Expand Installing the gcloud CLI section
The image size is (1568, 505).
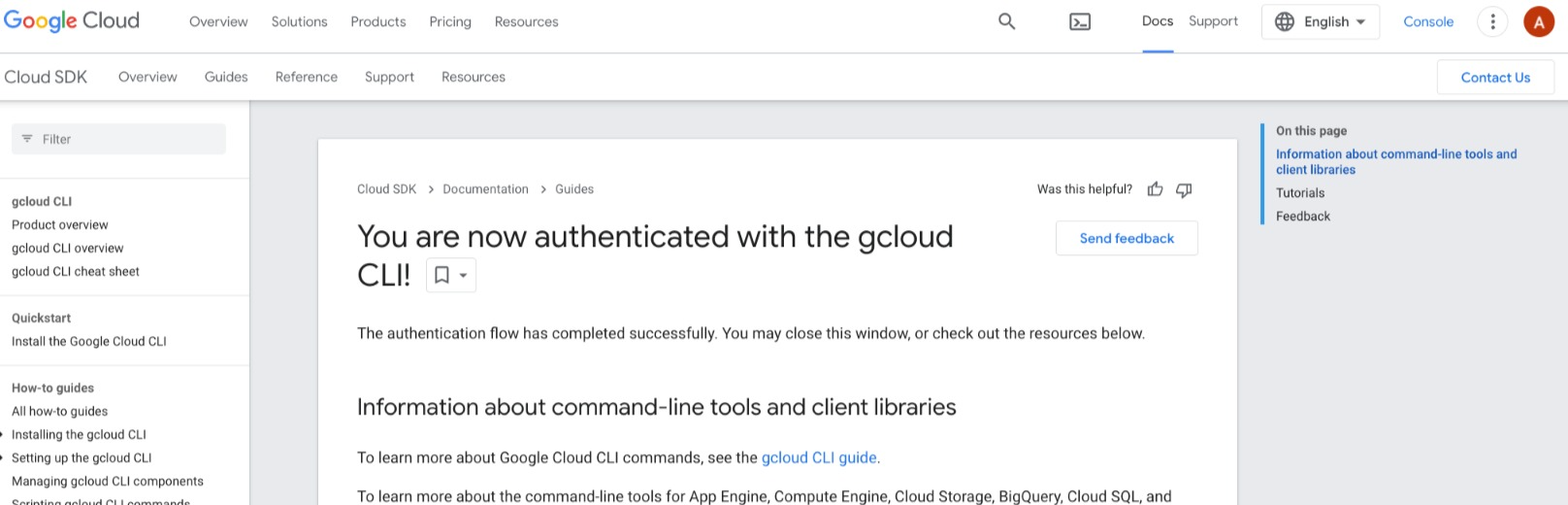click(x=3, y=435)
